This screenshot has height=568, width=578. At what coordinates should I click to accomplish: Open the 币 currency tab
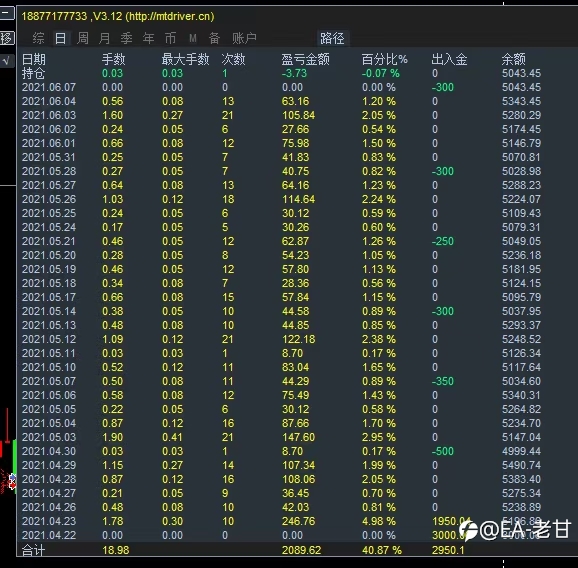coord(170,38)
